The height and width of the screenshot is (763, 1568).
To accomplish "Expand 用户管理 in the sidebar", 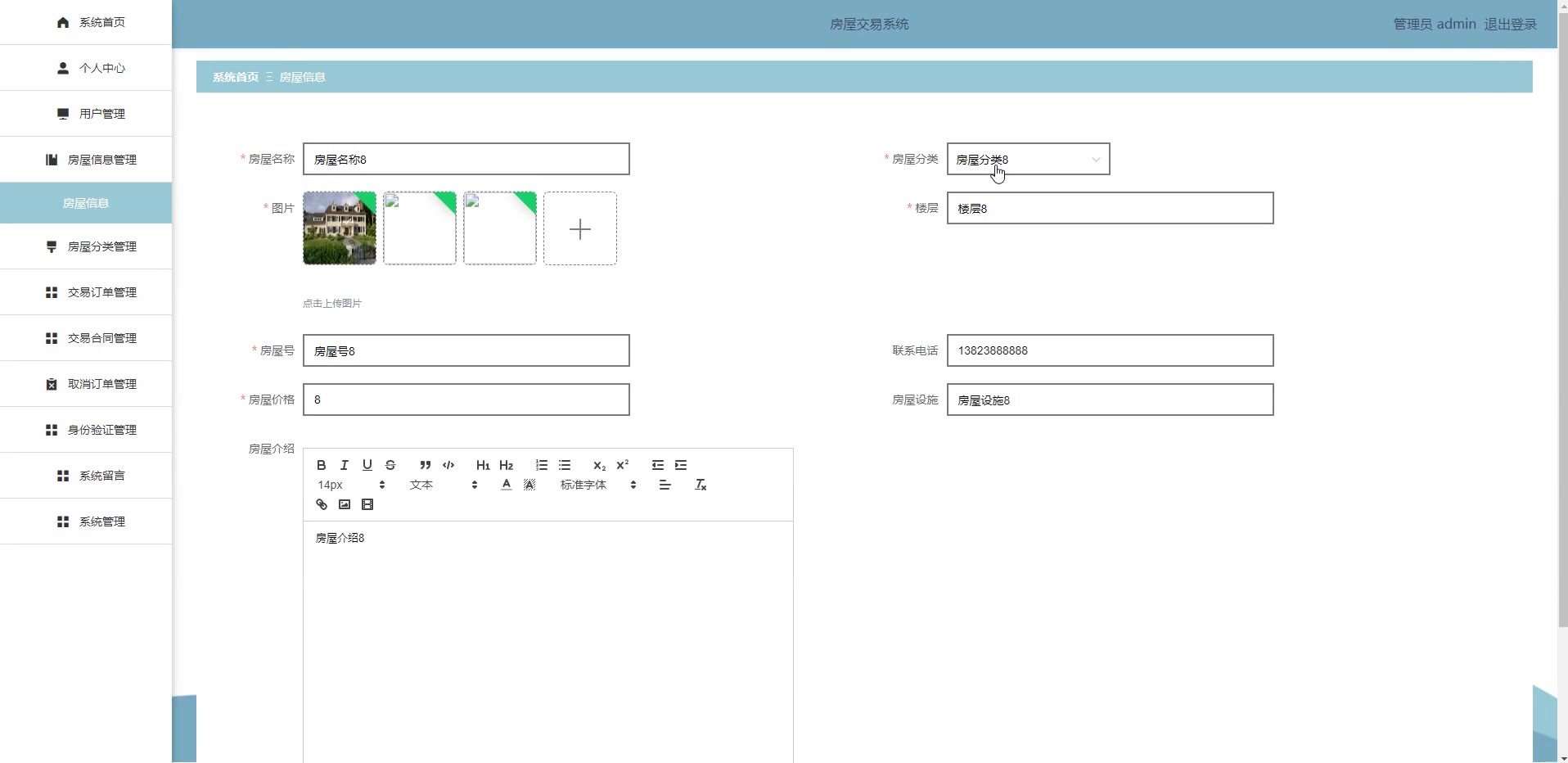I will 86,114.
